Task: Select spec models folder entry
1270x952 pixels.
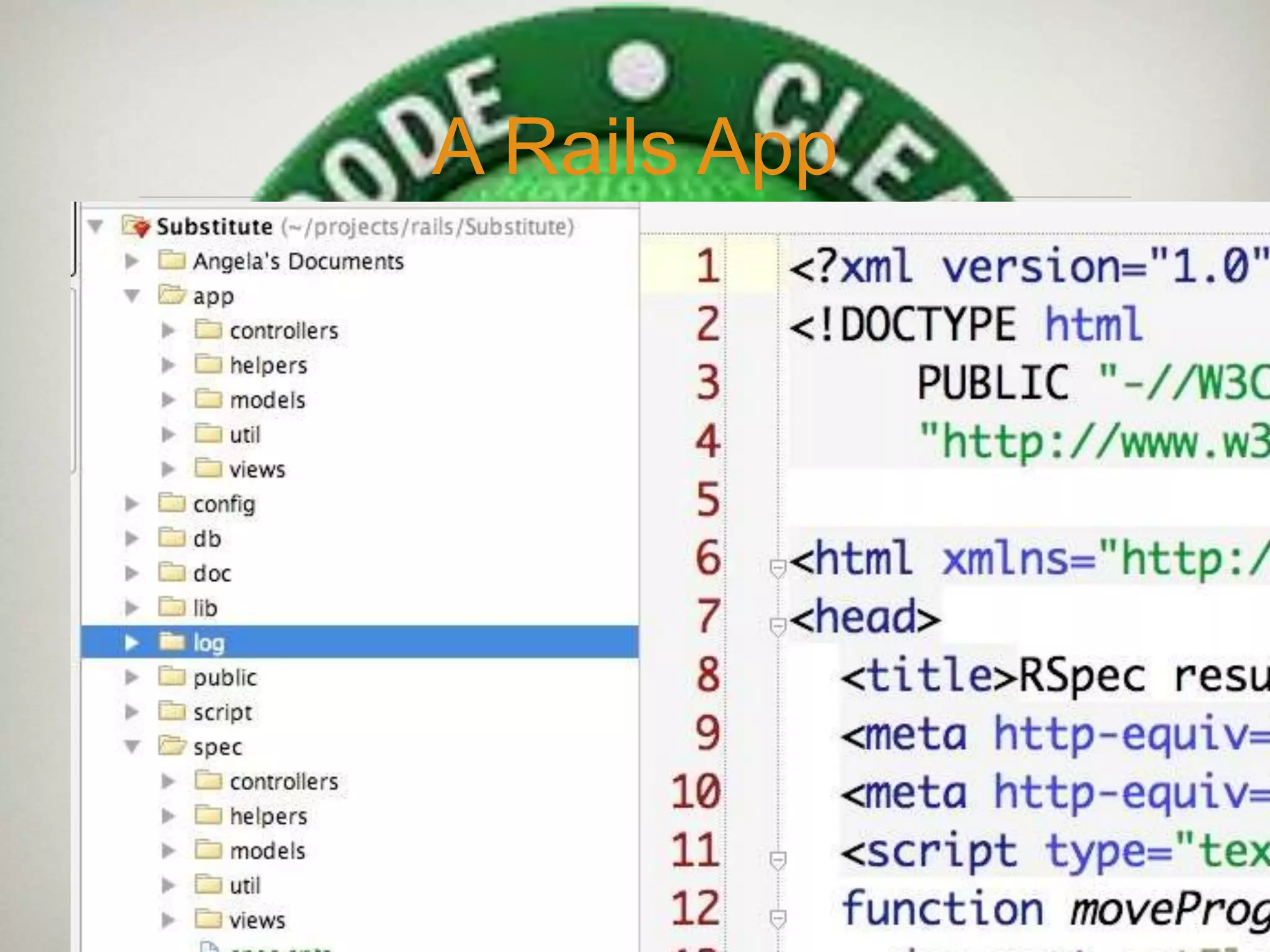Action: click(267, 850)
